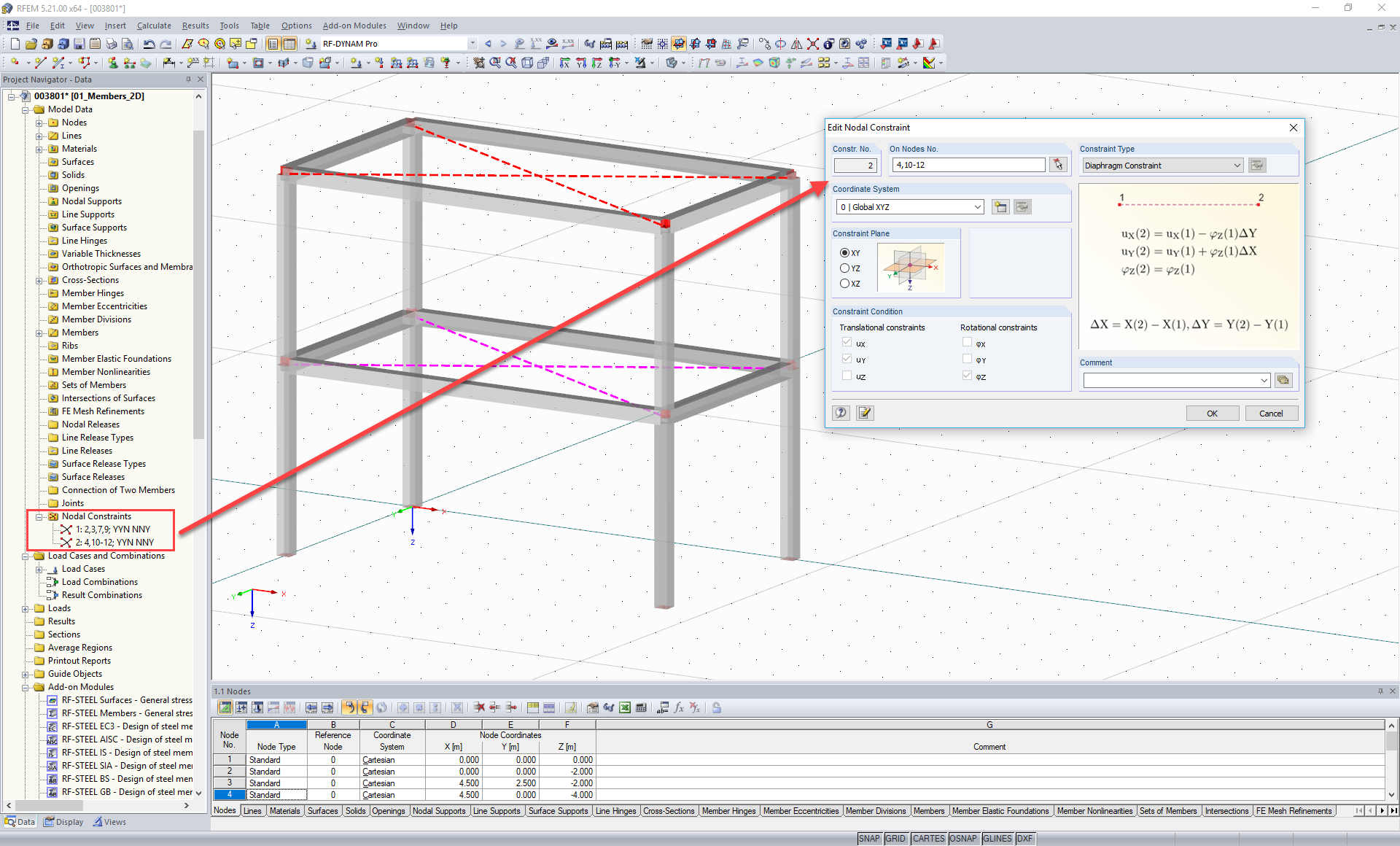This screenshot has width=1400, height=846.
Task: Click the edit pencil icon in dialog
Action: point(865,412)
